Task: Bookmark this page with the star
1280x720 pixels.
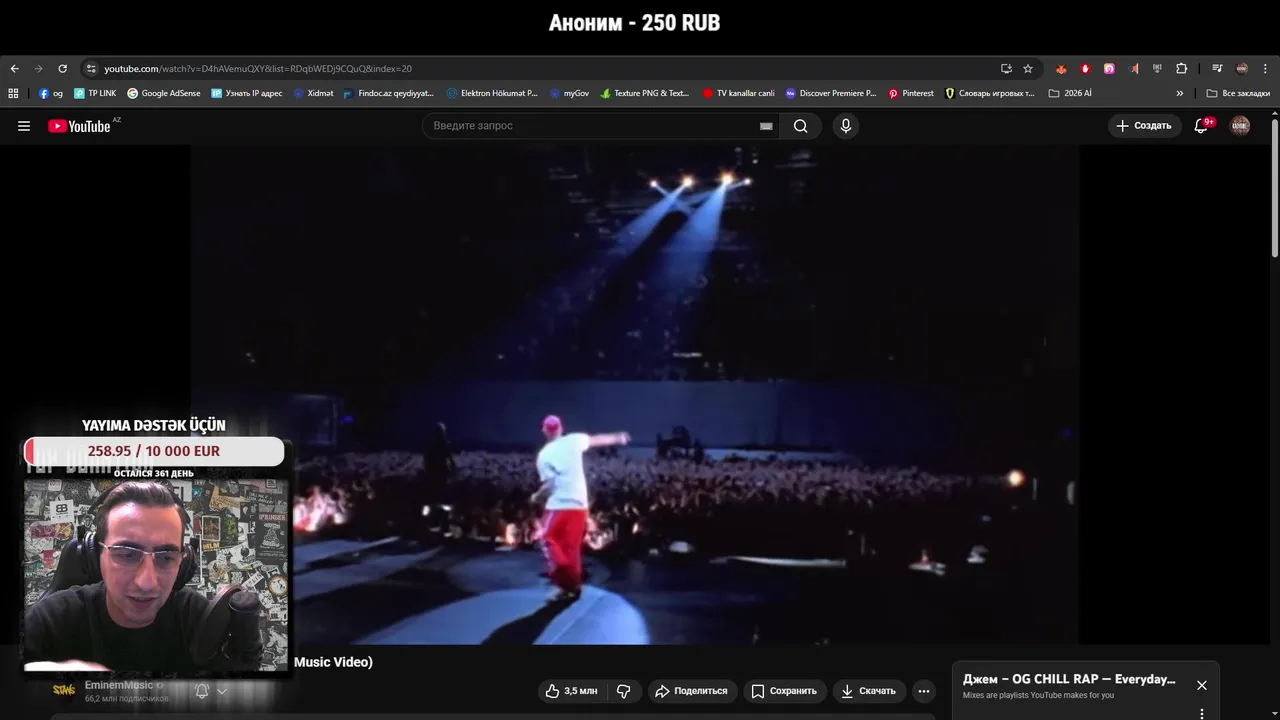Action: tap(1028, 69)
